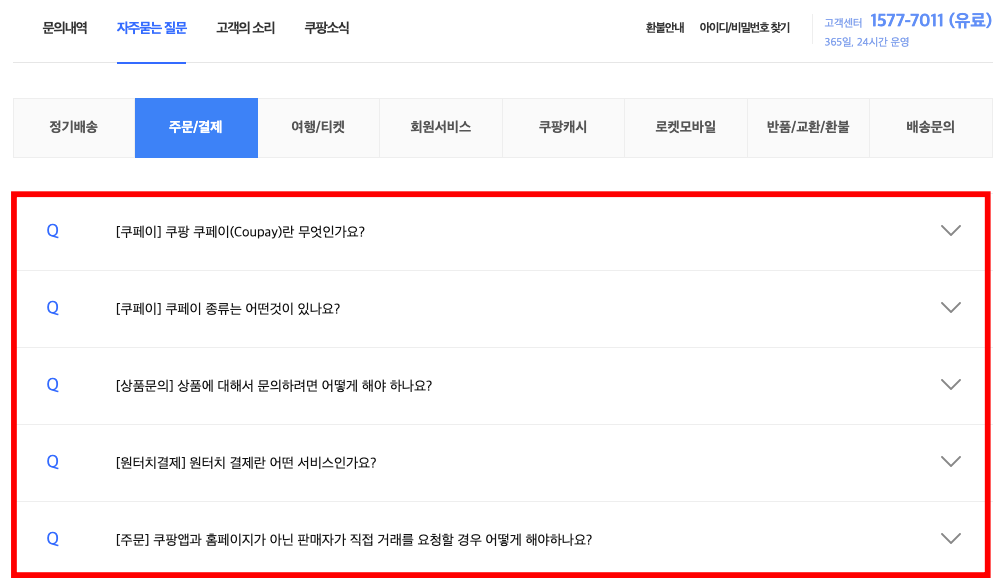Open the 문의내역 menu

(x=65, y=28)
